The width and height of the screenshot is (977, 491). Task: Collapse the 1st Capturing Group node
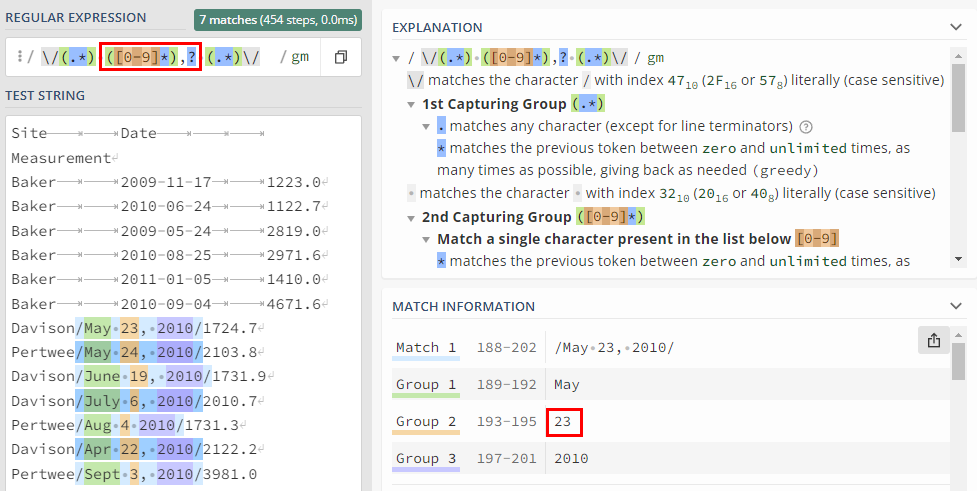[x=411, y=104]
